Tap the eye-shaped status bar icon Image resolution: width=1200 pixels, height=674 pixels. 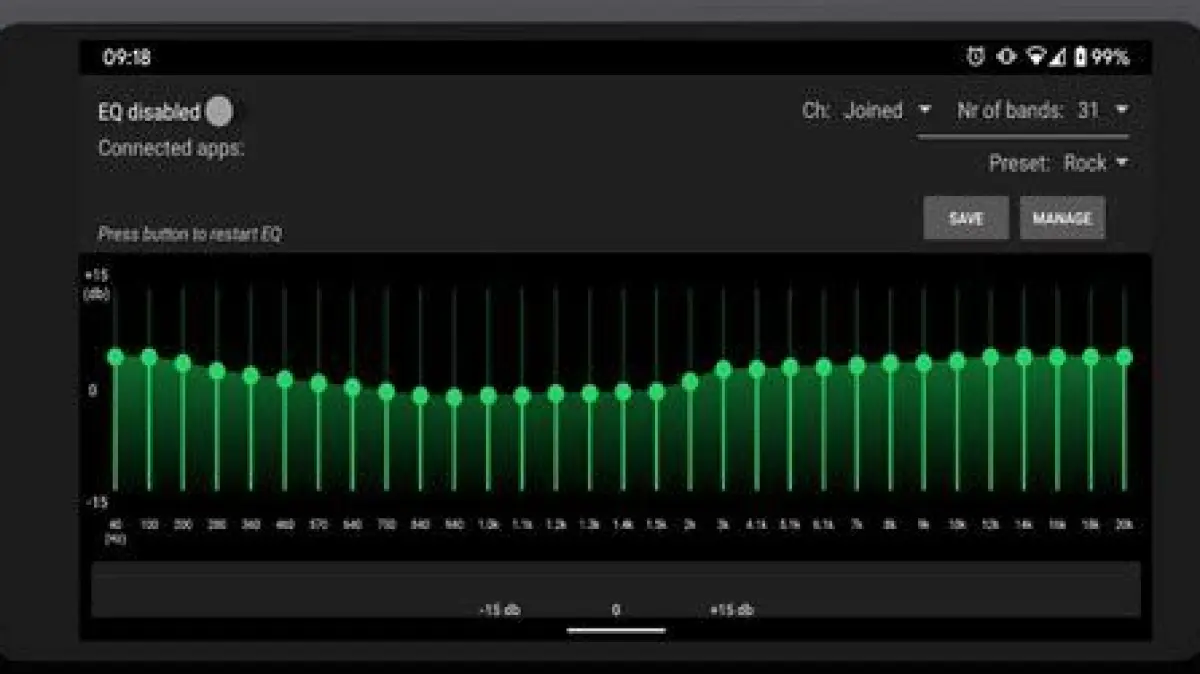pyautogui.click(x=1006, y=57)
